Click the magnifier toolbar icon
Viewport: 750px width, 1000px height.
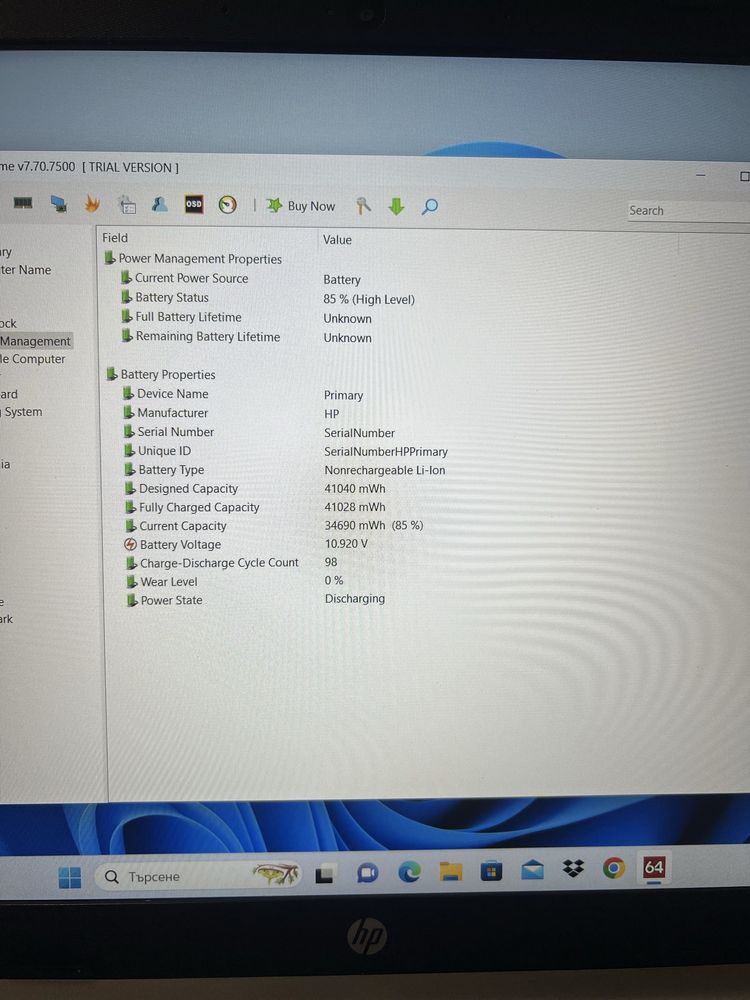point(430,206)
